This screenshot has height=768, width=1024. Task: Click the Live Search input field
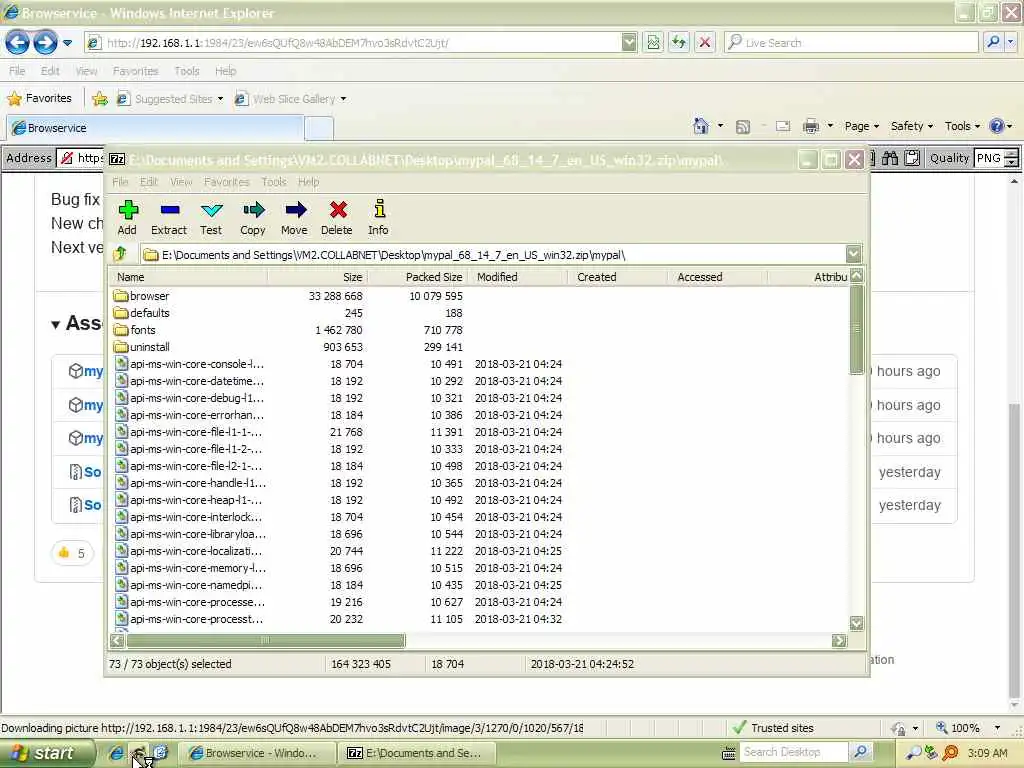pyautogui.click(x=850, y=42)
